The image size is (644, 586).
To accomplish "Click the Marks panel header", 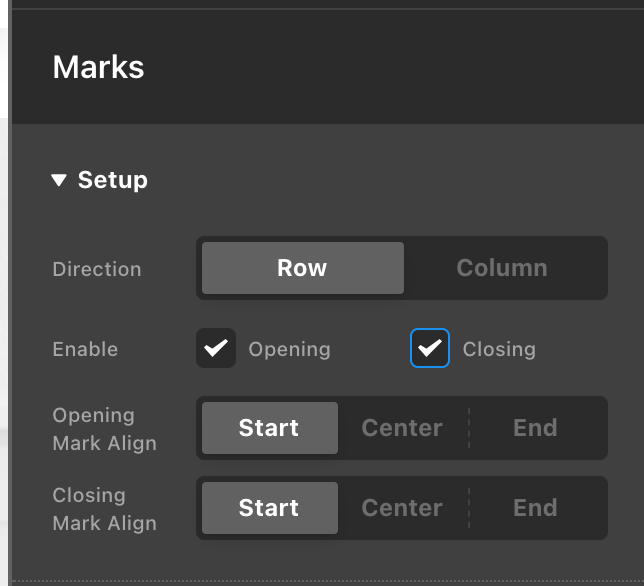I will (x=99, y=67).
